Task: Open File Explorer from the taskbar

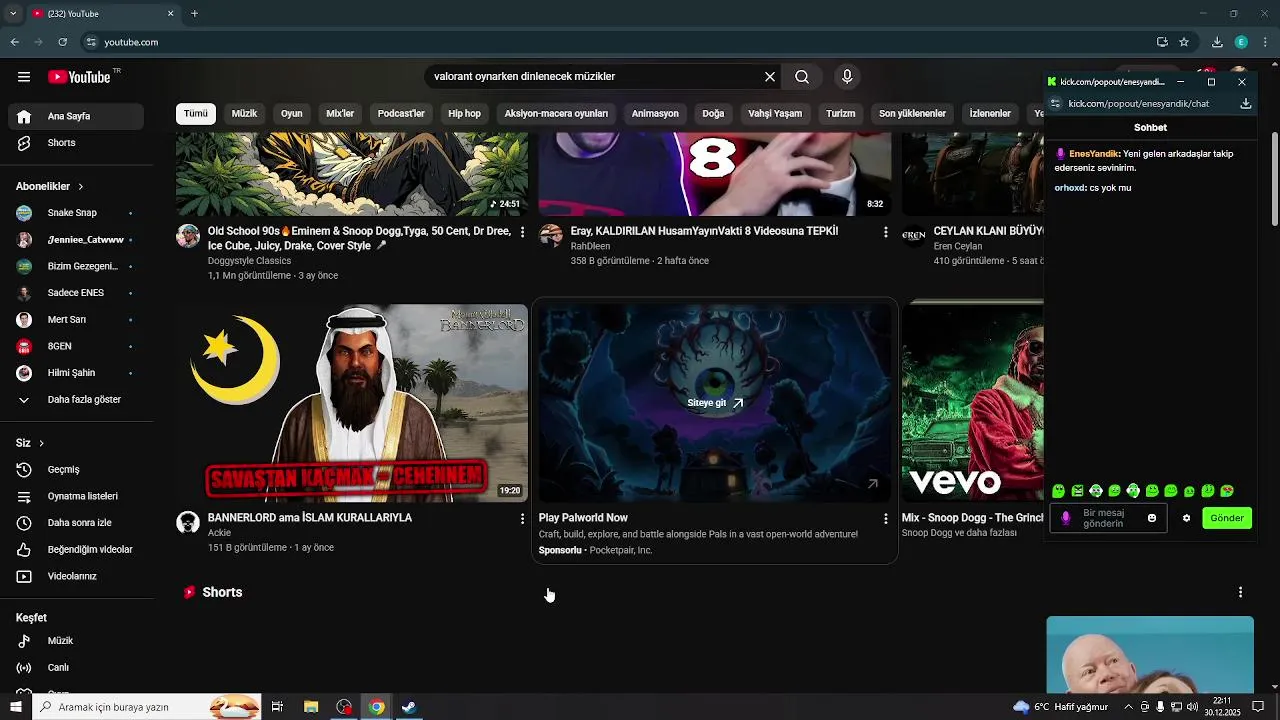Action: [311, 707]
